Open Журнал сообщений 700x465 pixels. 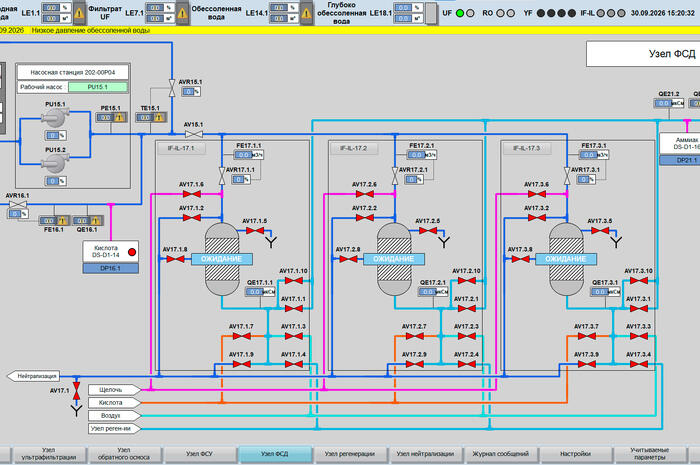[x=500, y=454]
